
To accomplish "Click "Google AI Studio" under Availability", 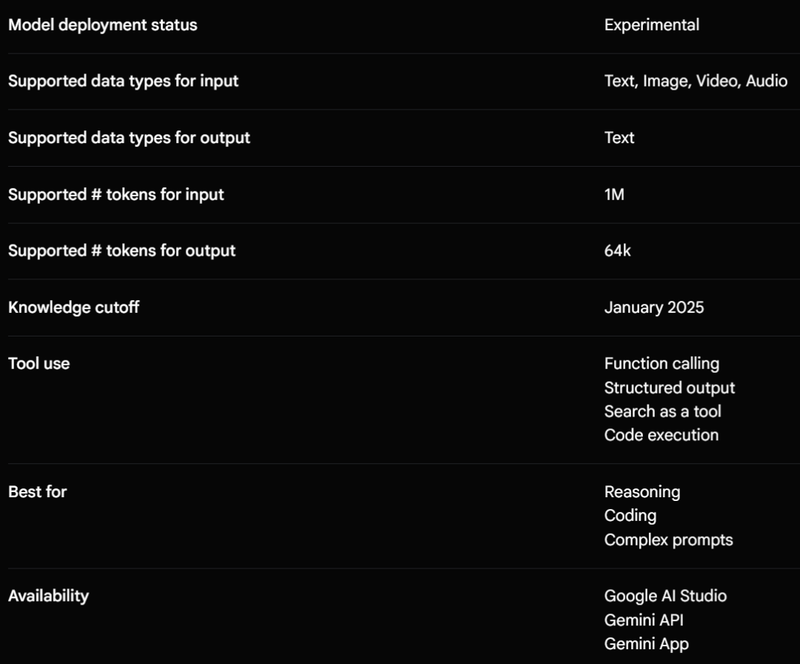I will (665, 596).
